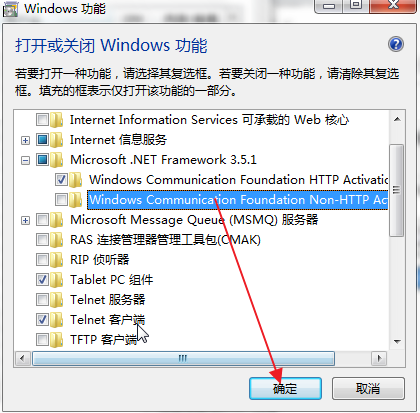Collapse the Microsoft .NET Framework 3.5.1 node
This screenshot has height=413, width=420.
click(x=25, y=160)
